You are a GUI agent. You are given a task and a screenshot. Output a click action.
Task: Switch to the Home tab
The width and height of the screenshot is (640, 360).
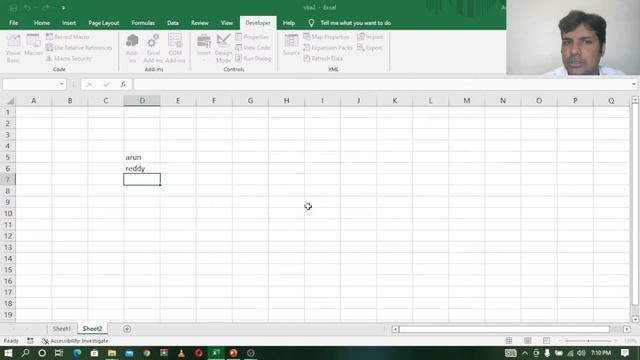(x=42, y=23)
